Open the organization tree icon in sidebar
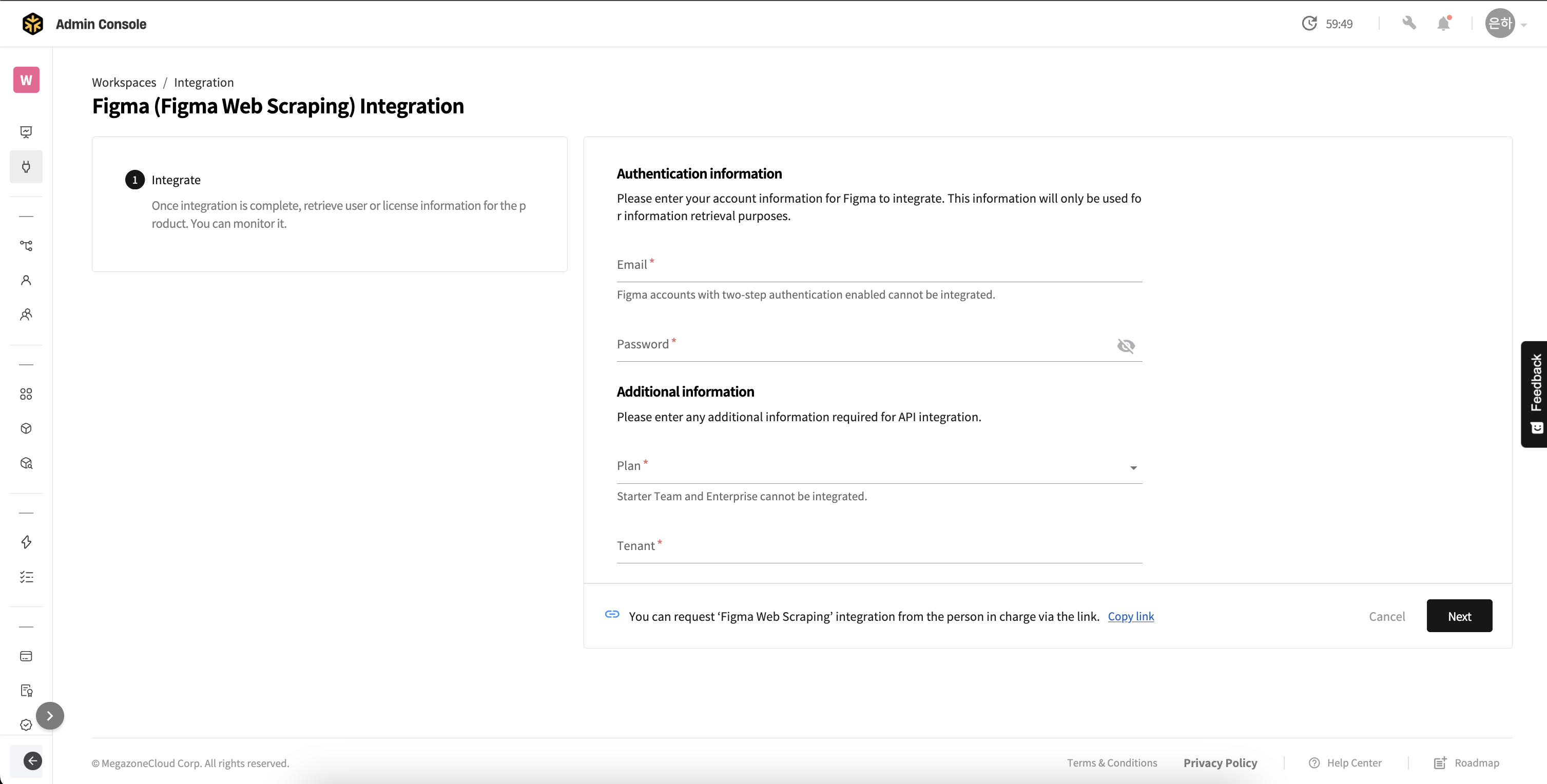Viewport: 1547px width, 784px height. click(x=26, y=246)
